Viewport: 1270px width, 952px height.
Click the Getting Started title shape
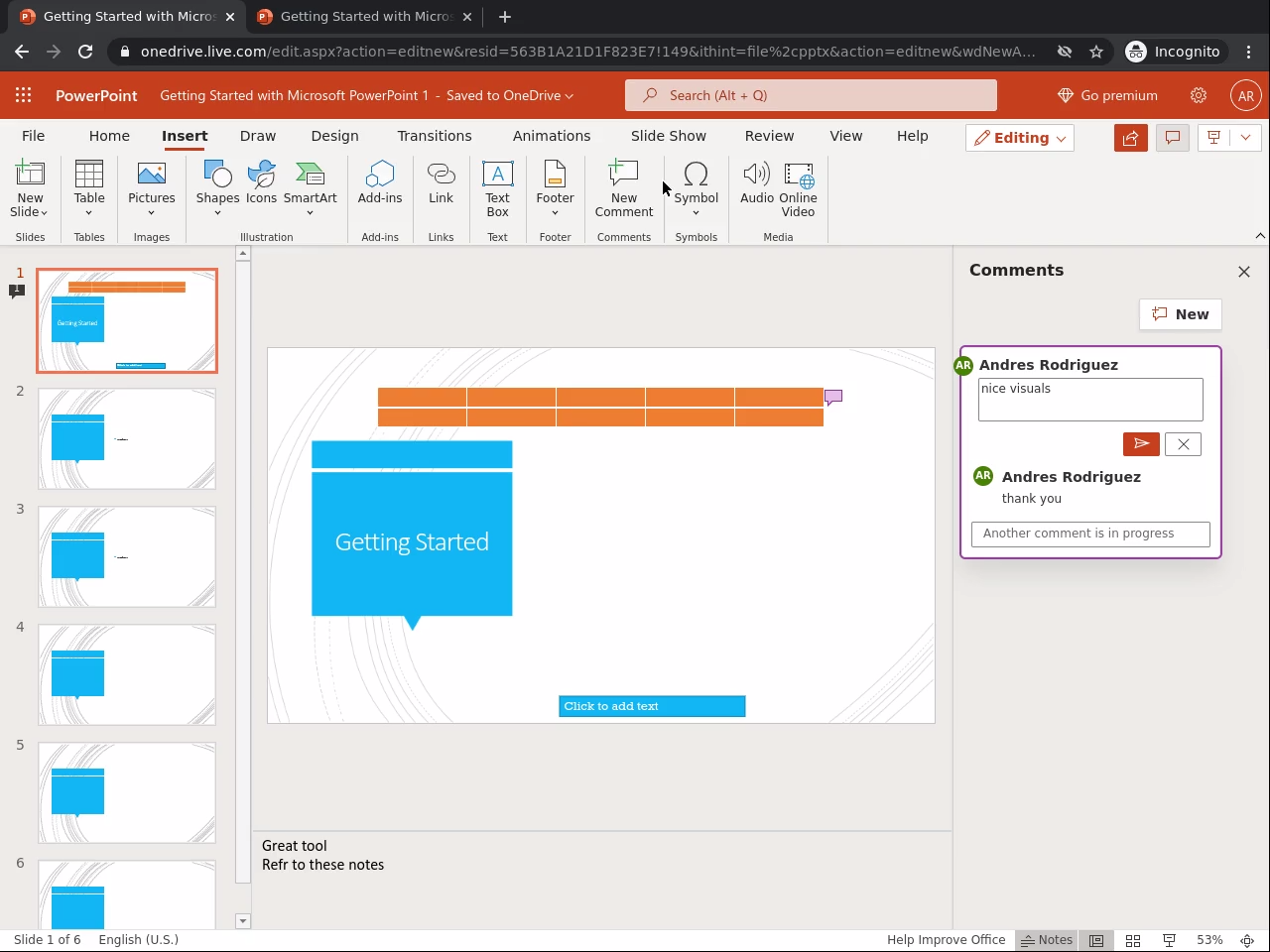(x=412, y=542)
